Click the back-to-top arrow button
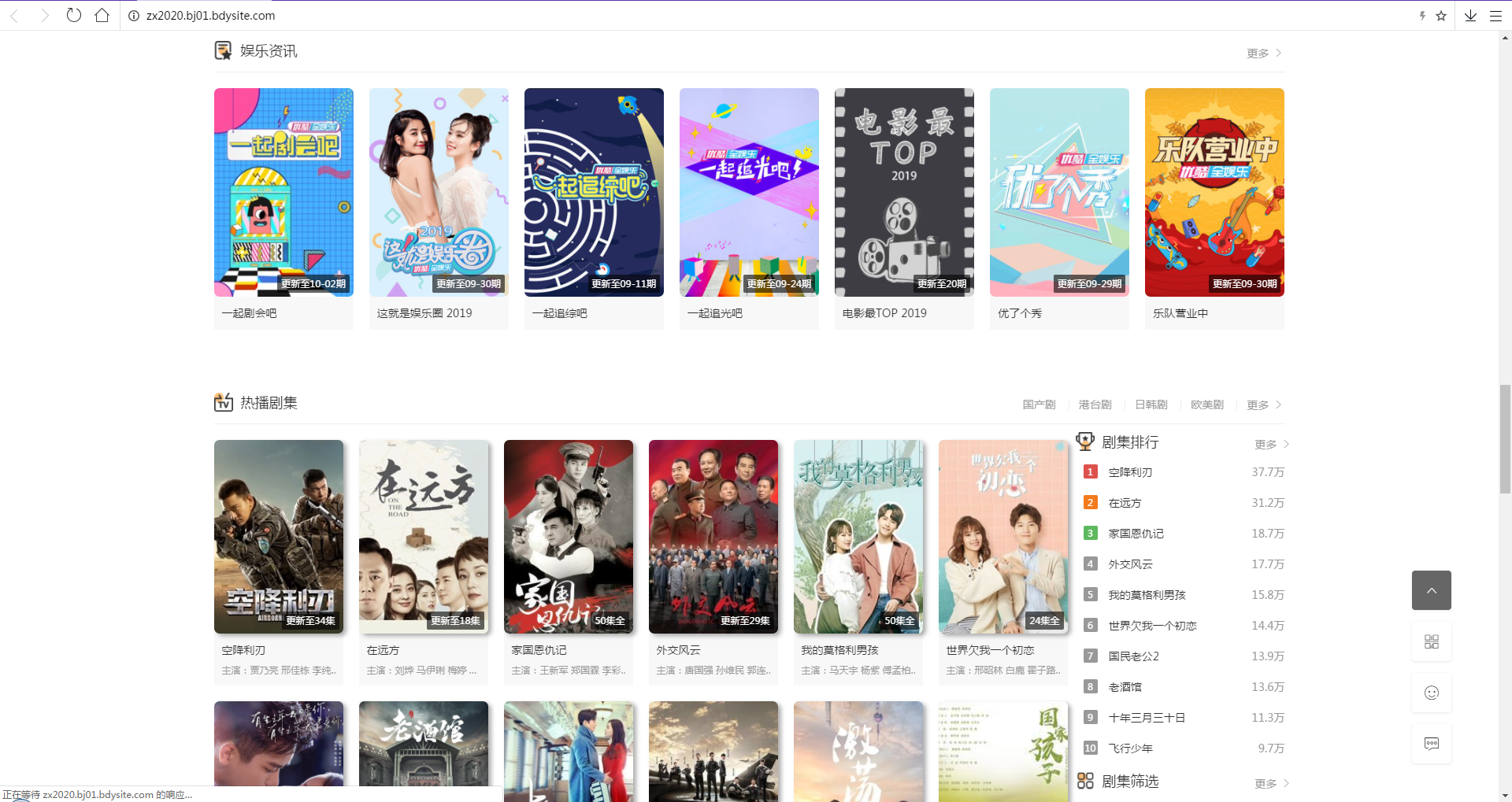 pos(1431,590)
